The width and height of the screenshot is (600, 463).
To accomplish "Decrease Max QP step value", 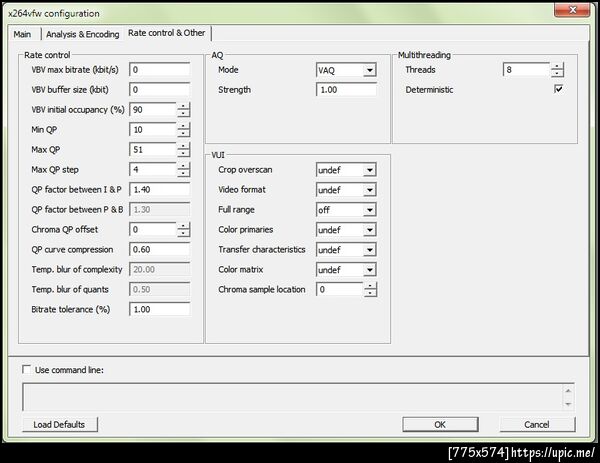I will [184, 173].
